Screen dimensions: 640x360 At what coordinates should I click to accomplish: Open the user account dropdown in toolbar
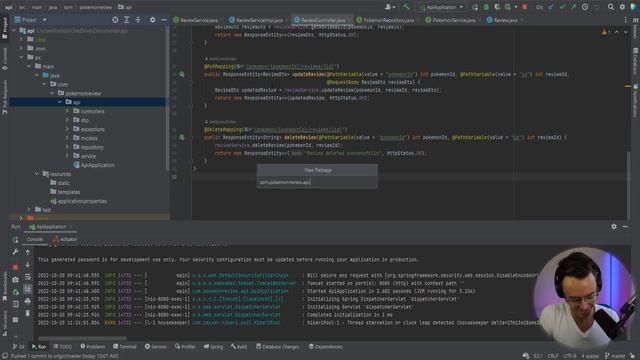coord(390,7)
